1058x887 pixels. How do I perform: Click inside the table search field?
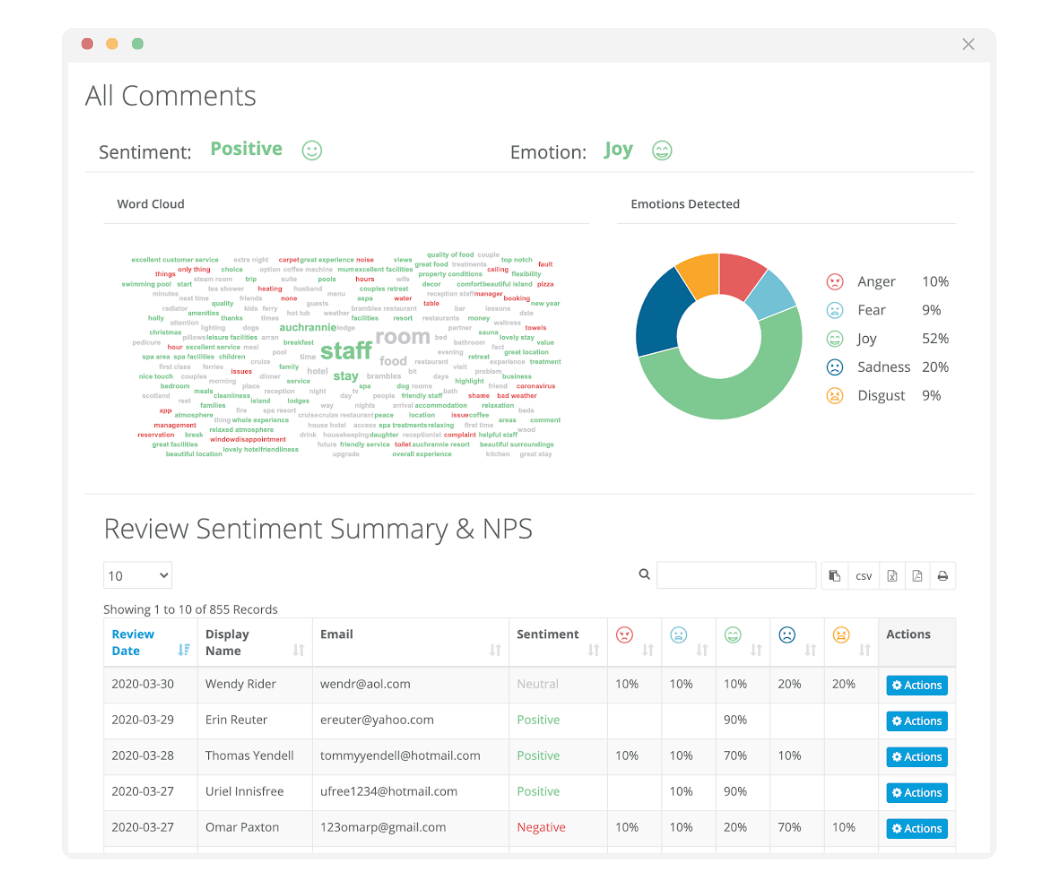tap(736, 576)
